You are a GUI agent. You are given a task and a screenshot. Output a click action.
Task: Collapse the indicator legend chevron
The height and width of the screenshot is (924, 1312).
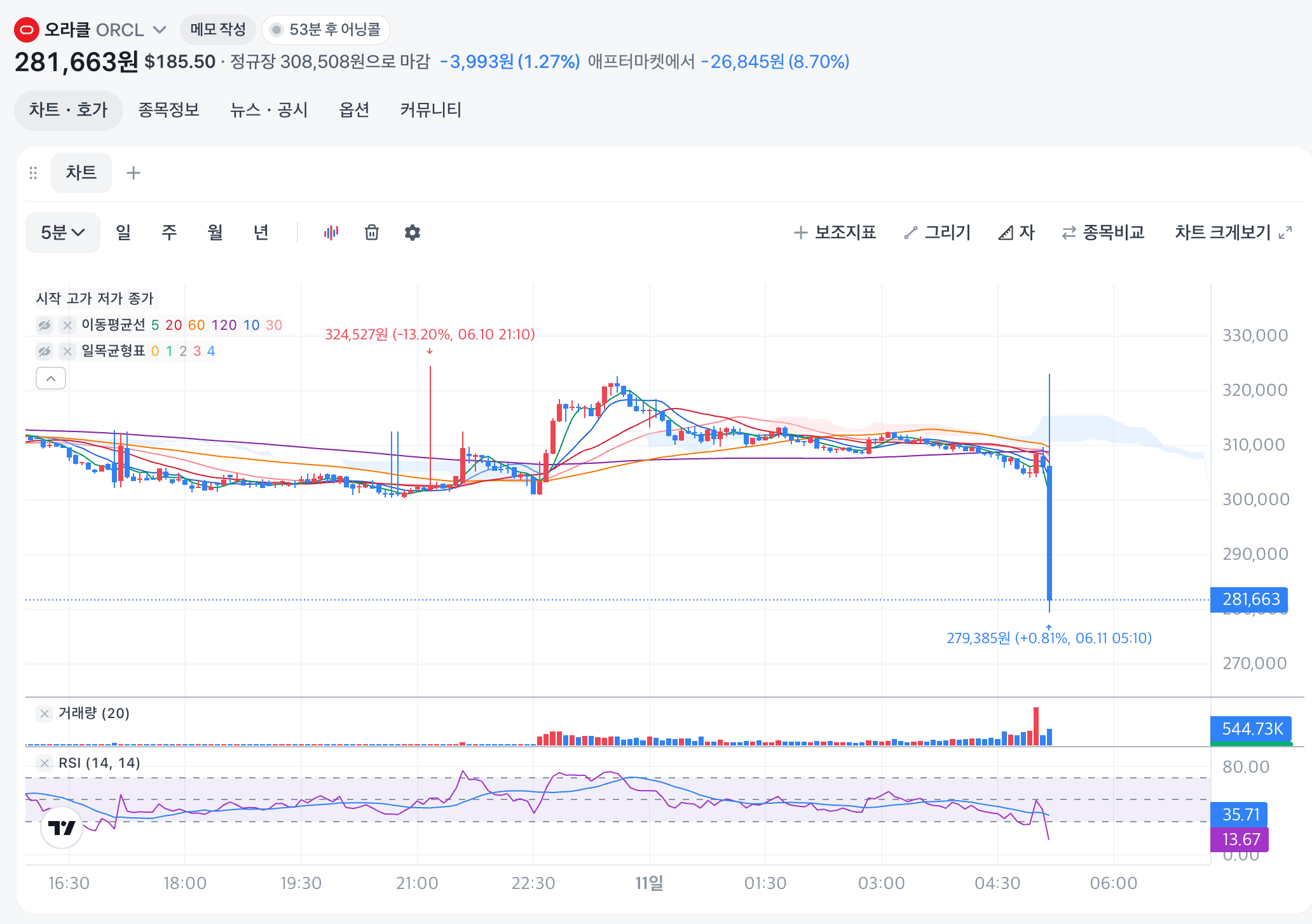point(51,379)
